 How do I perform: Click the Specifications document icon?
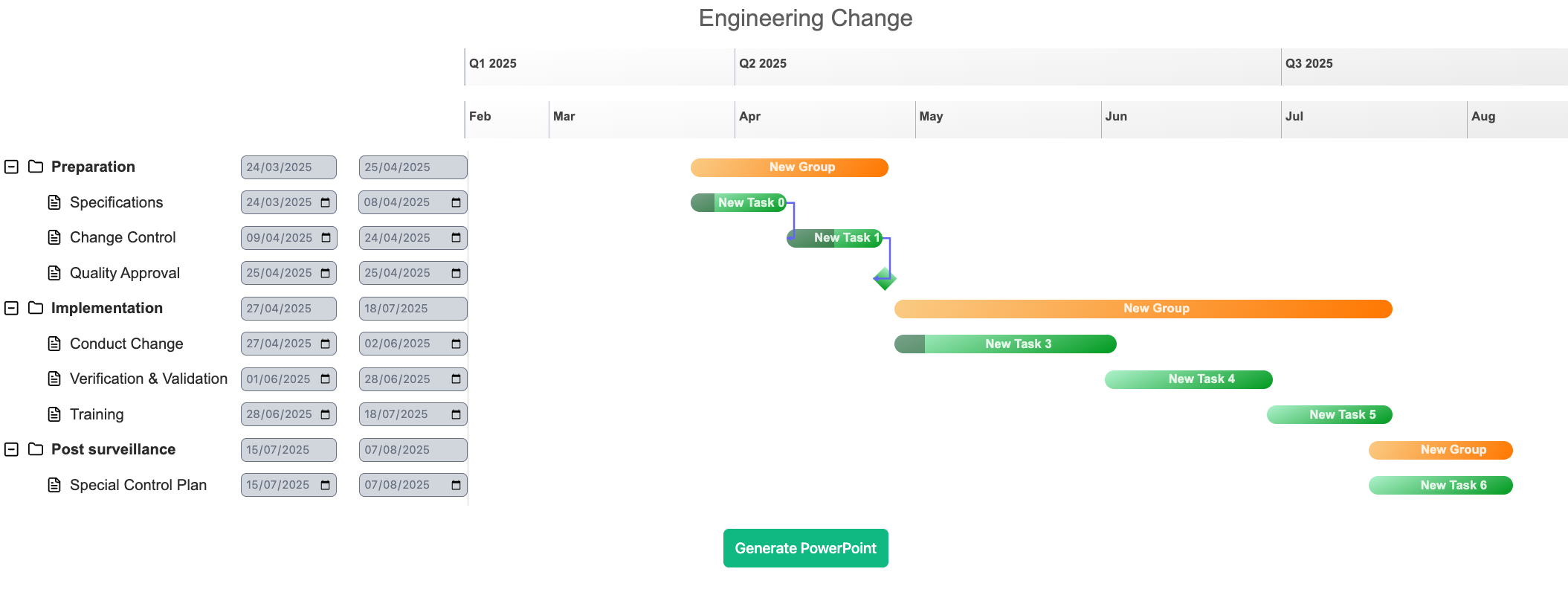pos(54,202)
